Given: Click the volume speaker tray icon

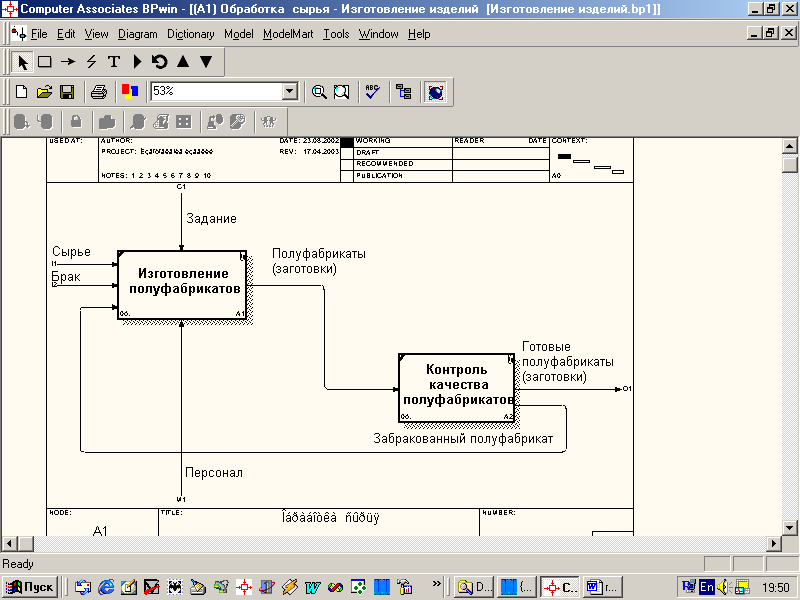Looking at the screenshot, I should pos(723,587).
